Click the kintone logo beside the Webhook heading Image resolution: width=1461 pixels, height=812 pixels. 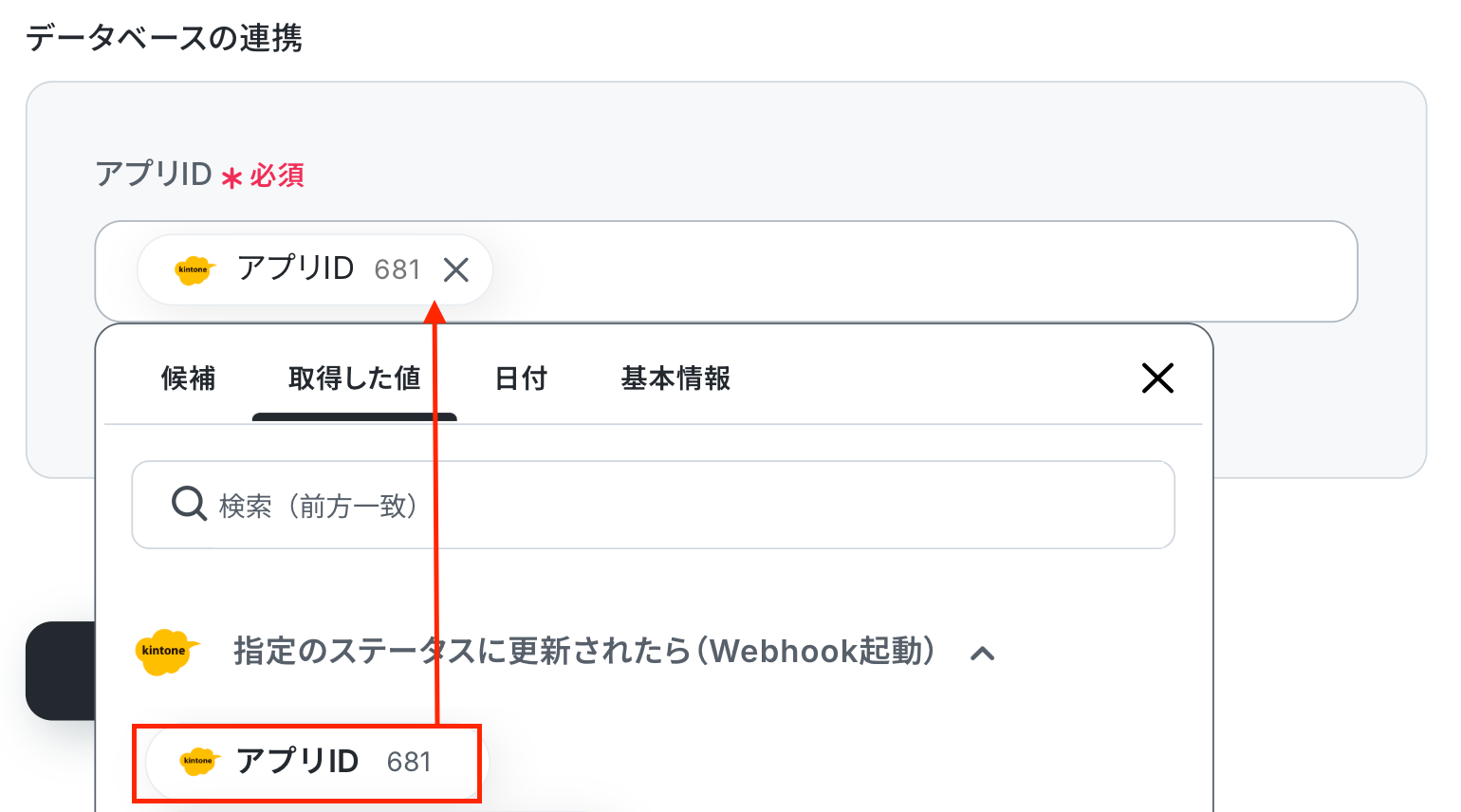click(x=166, y=652)
